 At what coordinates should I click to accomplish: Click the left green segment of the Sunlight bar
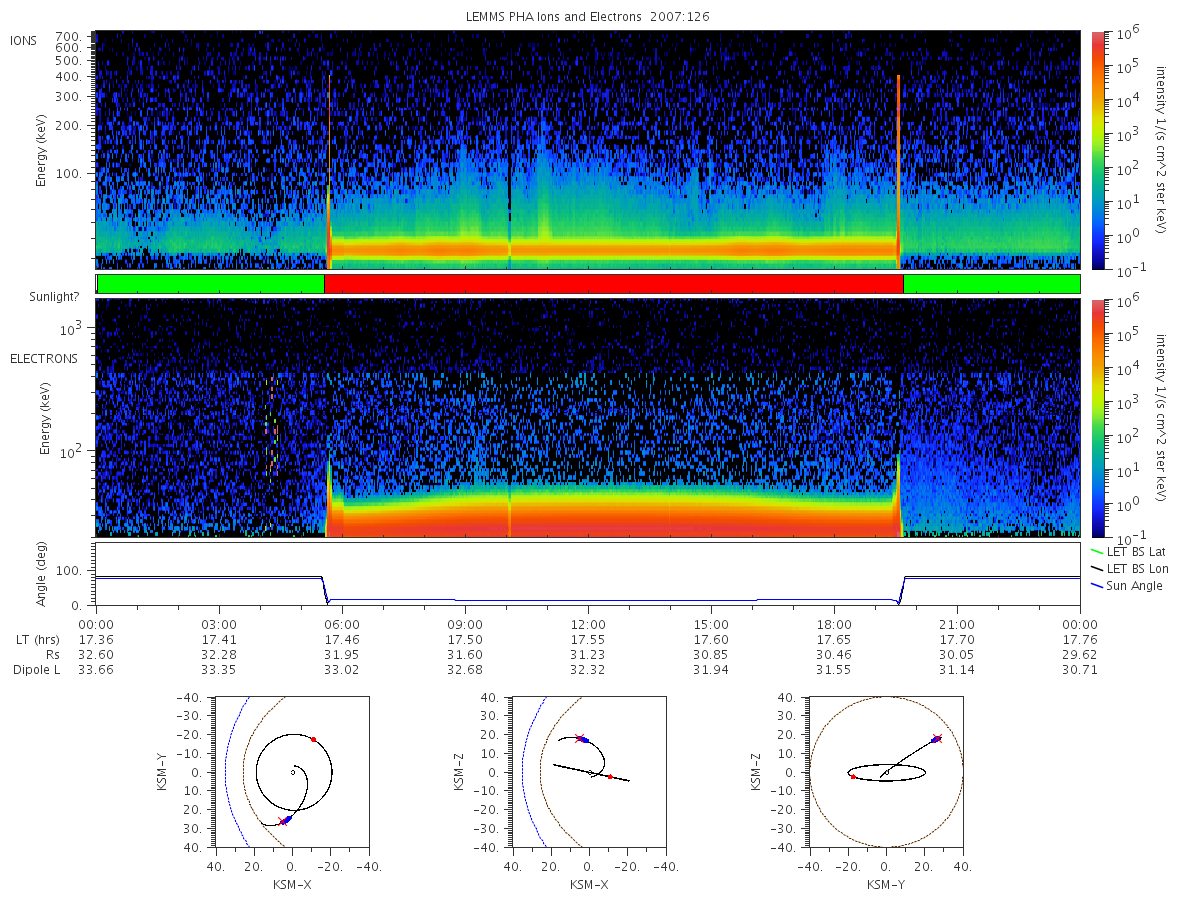[x=211, y=284]
